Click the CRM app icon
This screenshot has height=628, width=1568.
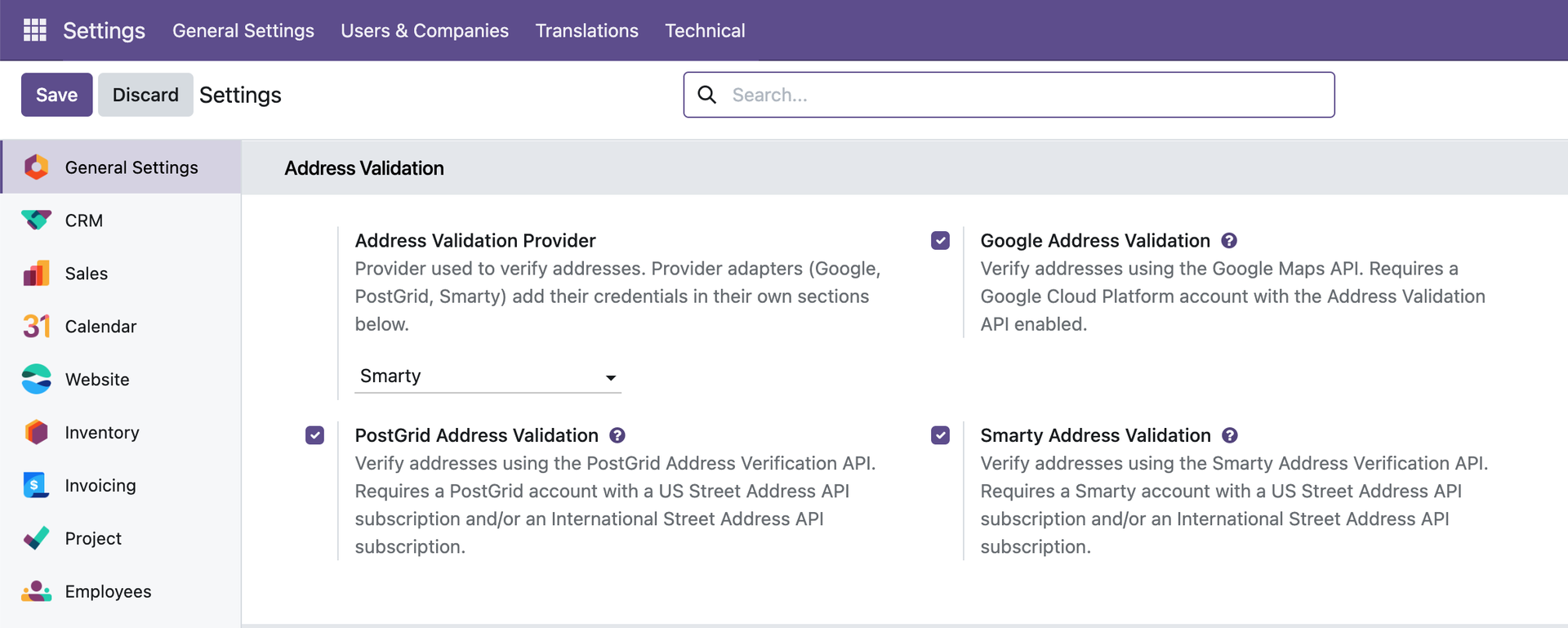[x=36, y=220]
